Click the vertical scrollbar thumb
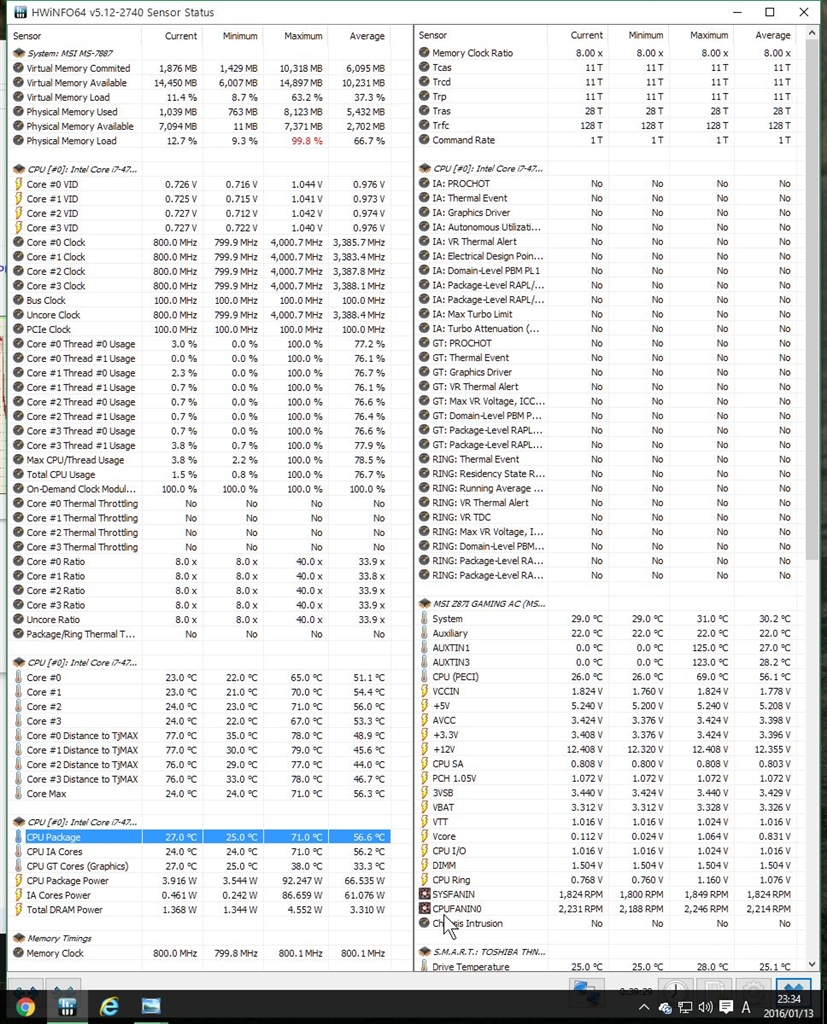The height and width of the screenshot is (1024, 827). click(x=812, y=300)
